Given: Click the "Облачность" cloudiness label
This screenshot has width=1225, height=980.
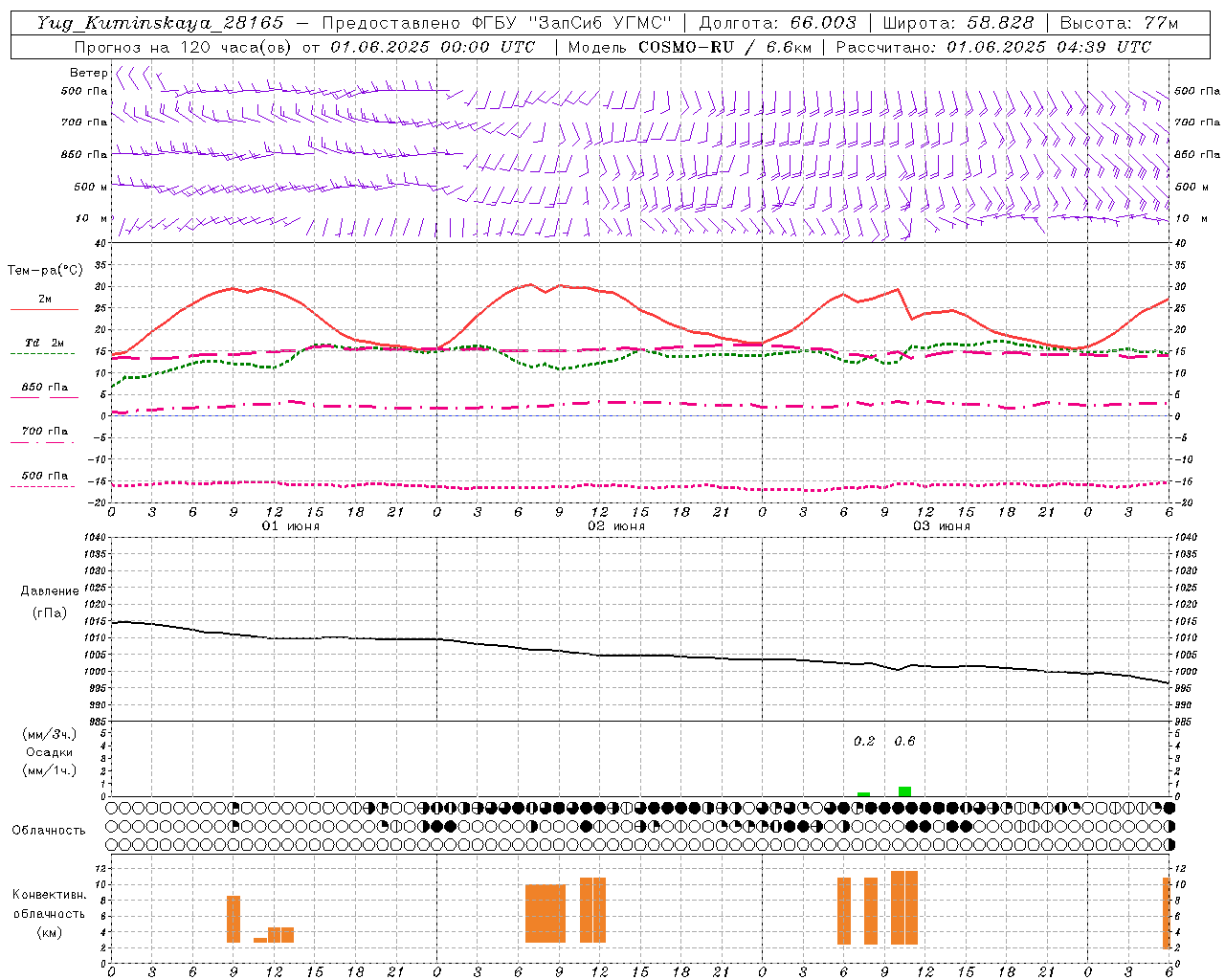Looking at the screenshot, I should point(49,831).
